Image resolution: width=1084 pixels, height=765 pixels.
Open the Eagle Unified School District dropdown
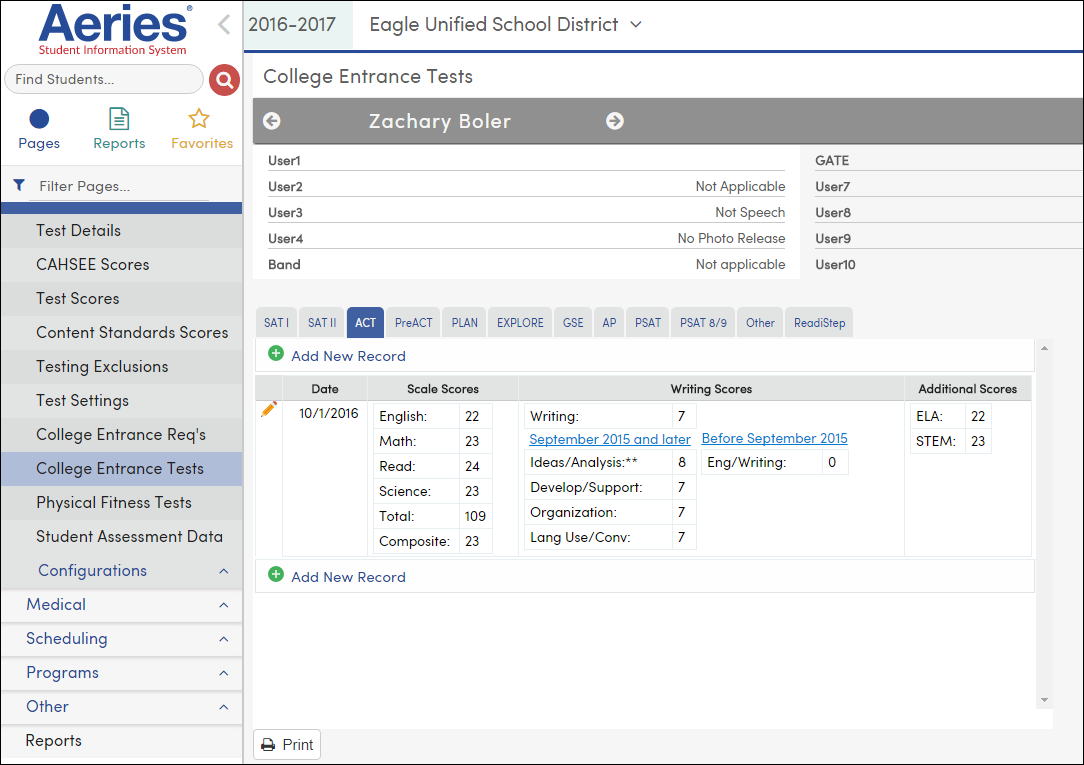coord(637,25)
